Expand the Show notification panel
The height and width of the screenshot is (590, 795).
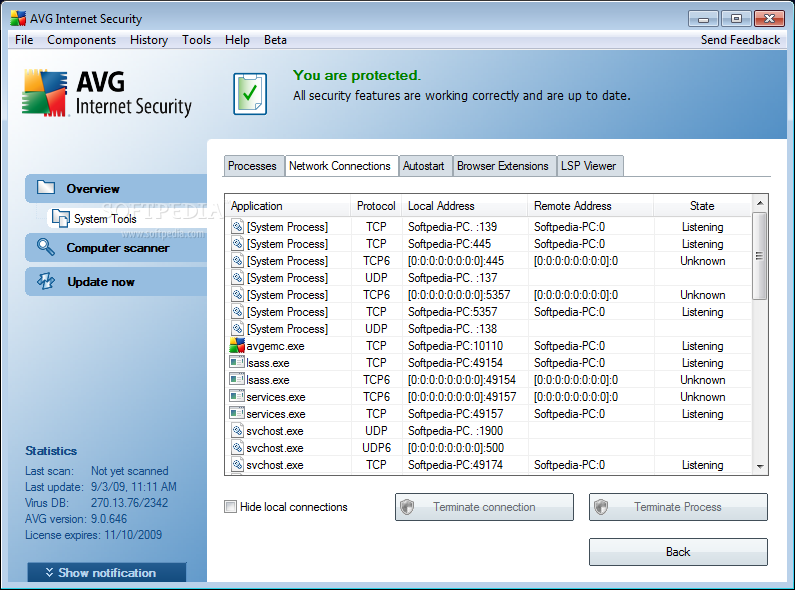107,572
